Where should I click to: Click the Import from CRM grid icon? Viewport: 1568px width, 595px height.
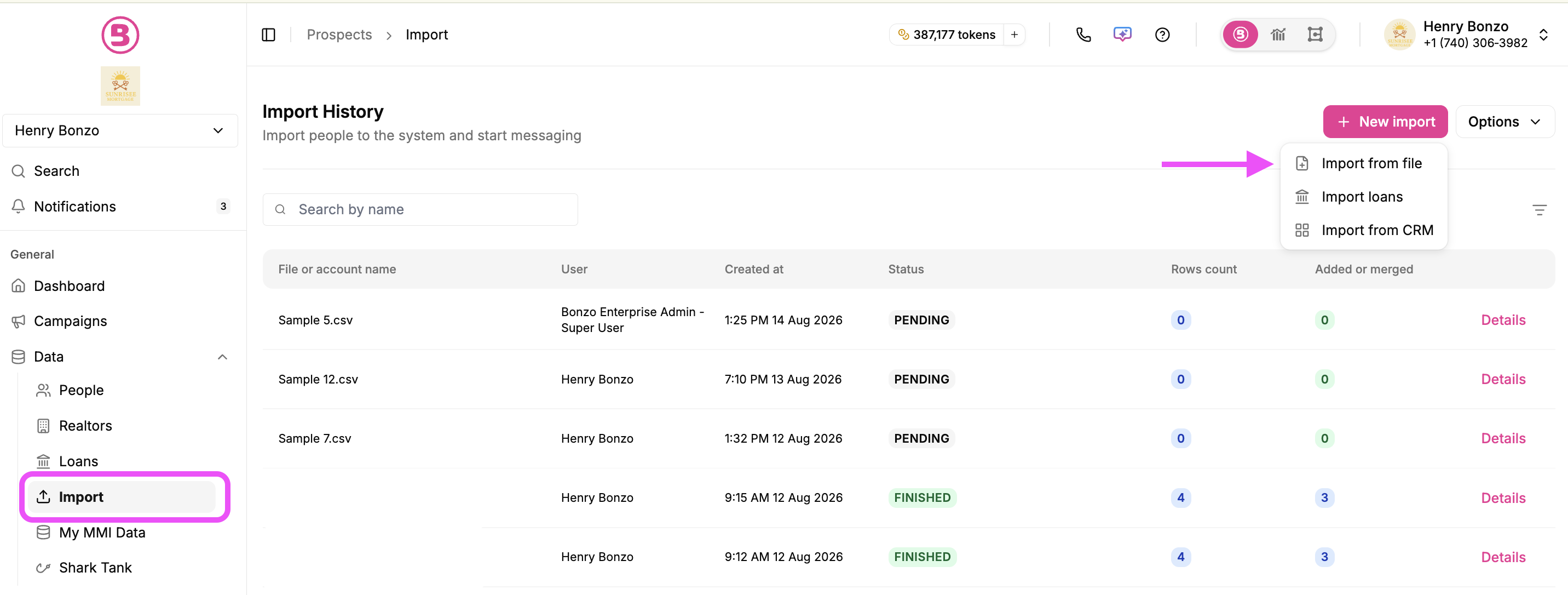pos(1301,230)
